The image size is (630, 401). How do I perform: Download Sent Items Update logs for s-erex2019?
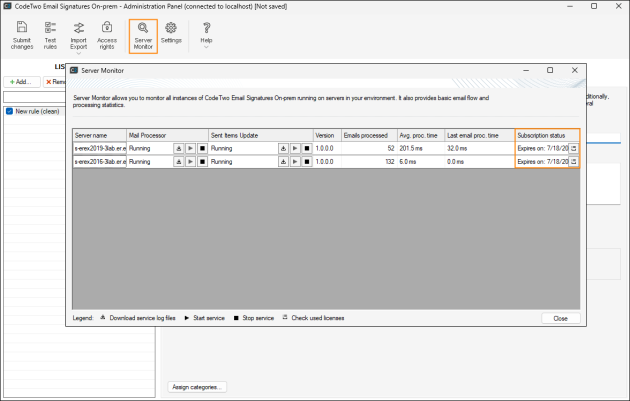pyautogui.click(x=283, y=149)
